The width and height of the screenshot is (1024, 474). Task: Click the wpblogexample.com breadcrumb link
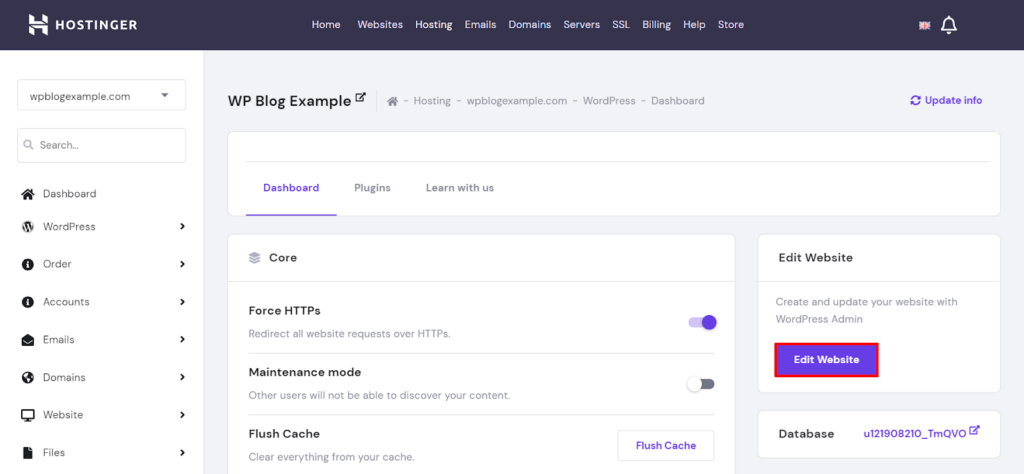[517, 101]
